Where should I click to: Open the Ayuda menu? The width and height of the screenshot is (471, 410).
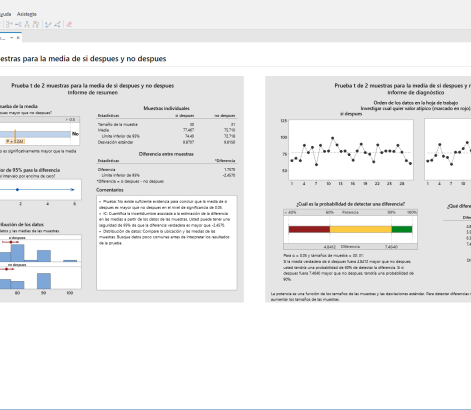tap(5, 14)
